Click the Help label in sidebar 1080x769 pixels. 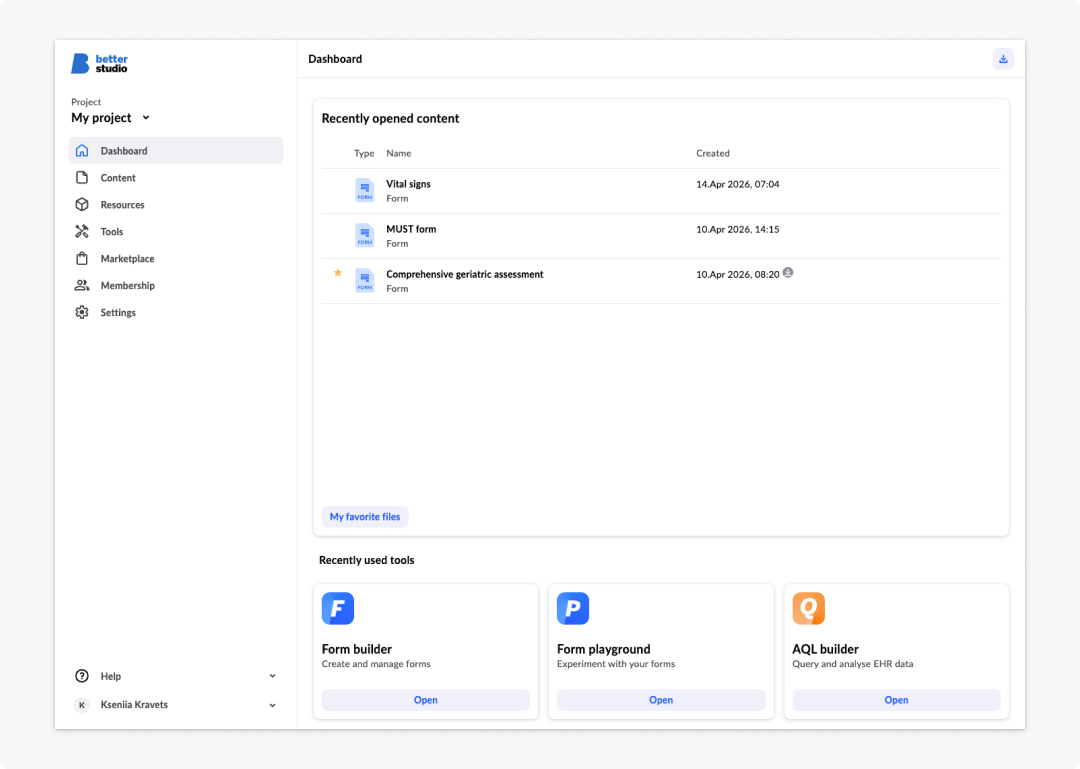click(110, 676)
